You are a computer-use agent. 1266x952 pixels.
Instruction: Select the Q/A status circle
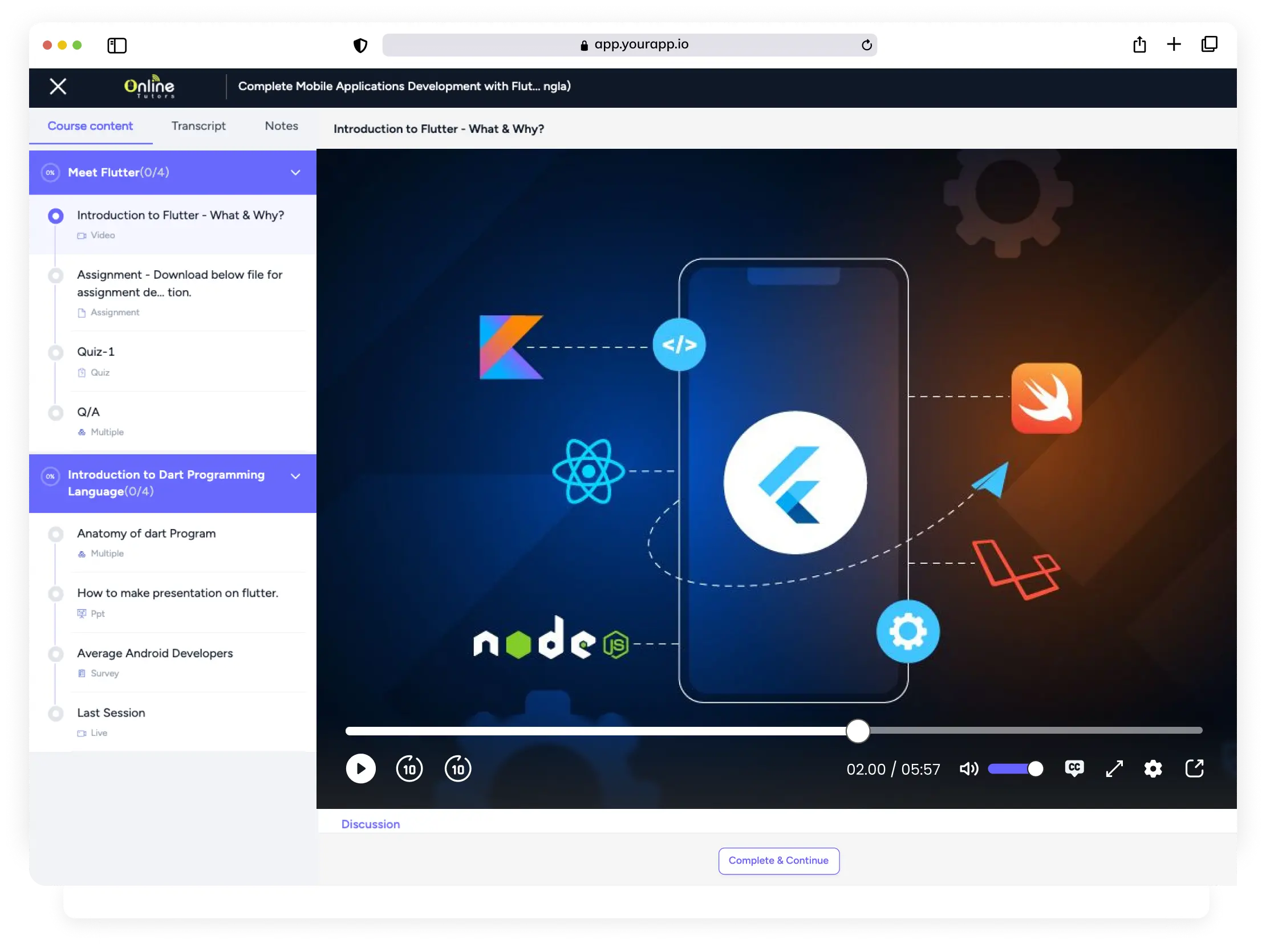pos(55,413)
